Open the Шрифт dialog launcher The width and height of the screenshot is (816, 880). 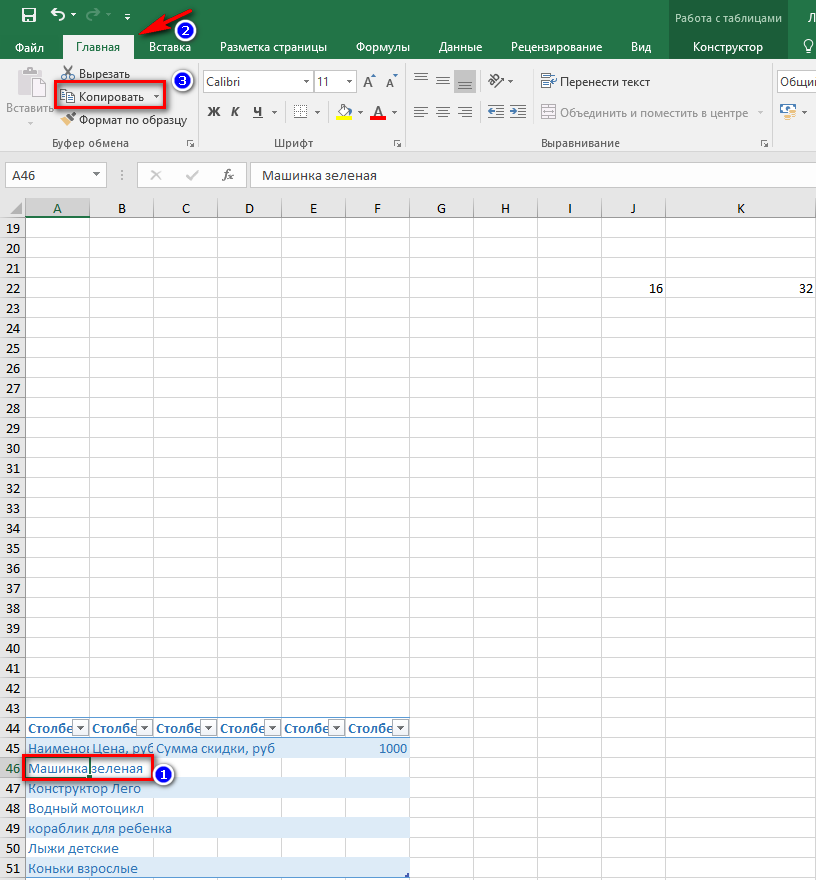pos(397,144)
